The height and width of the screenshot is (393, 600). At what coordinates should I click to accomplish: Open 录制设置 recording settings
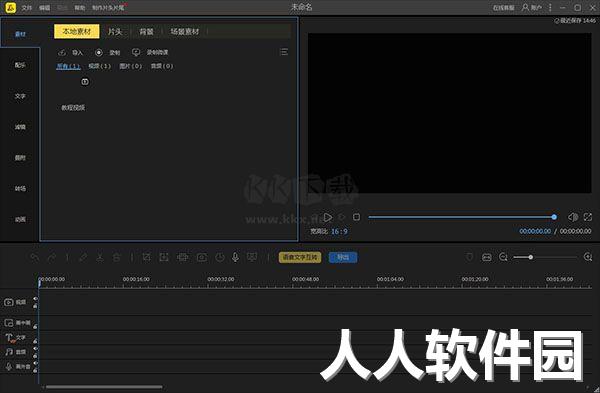150,52
